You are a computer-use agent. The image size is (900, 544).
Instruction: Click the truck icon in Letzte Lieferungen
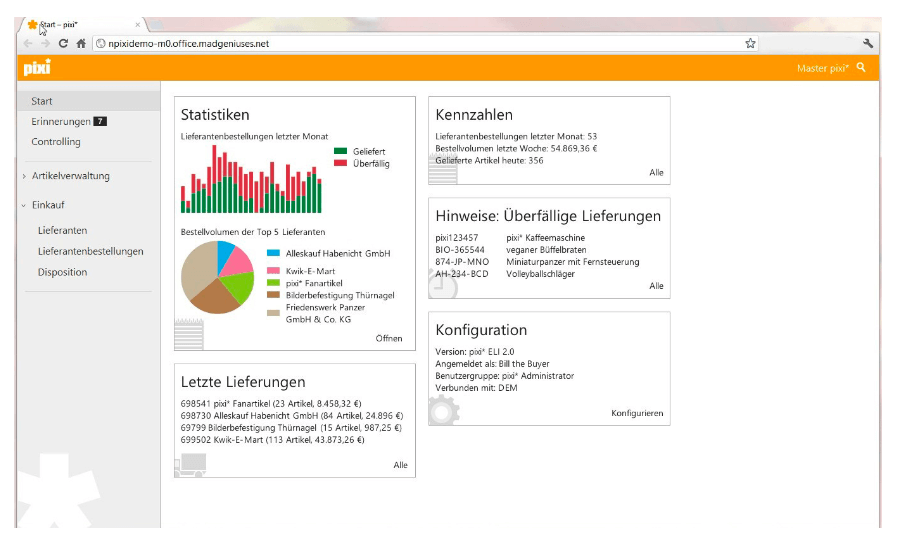[x=191, y=465]
